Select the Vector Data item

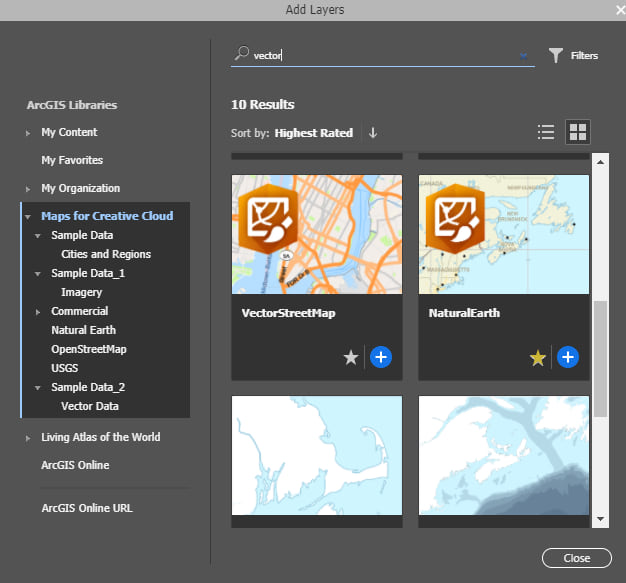coord(90,406)
